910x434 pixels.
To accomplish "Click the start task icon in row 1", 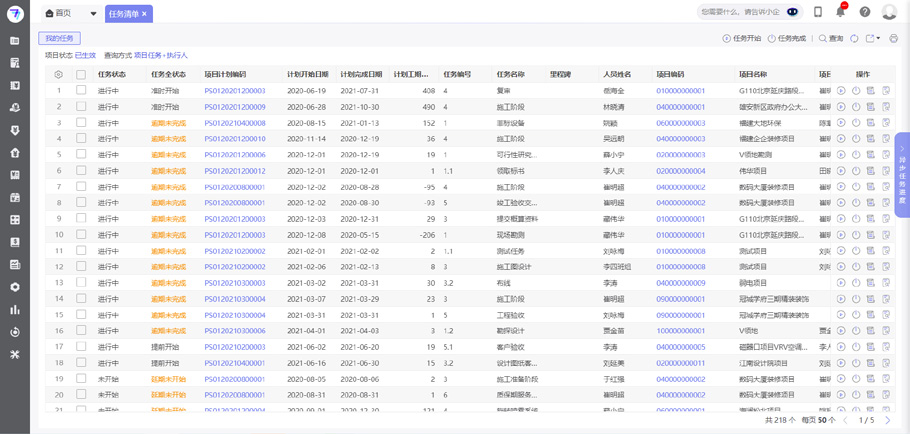I will pos(842,91).
